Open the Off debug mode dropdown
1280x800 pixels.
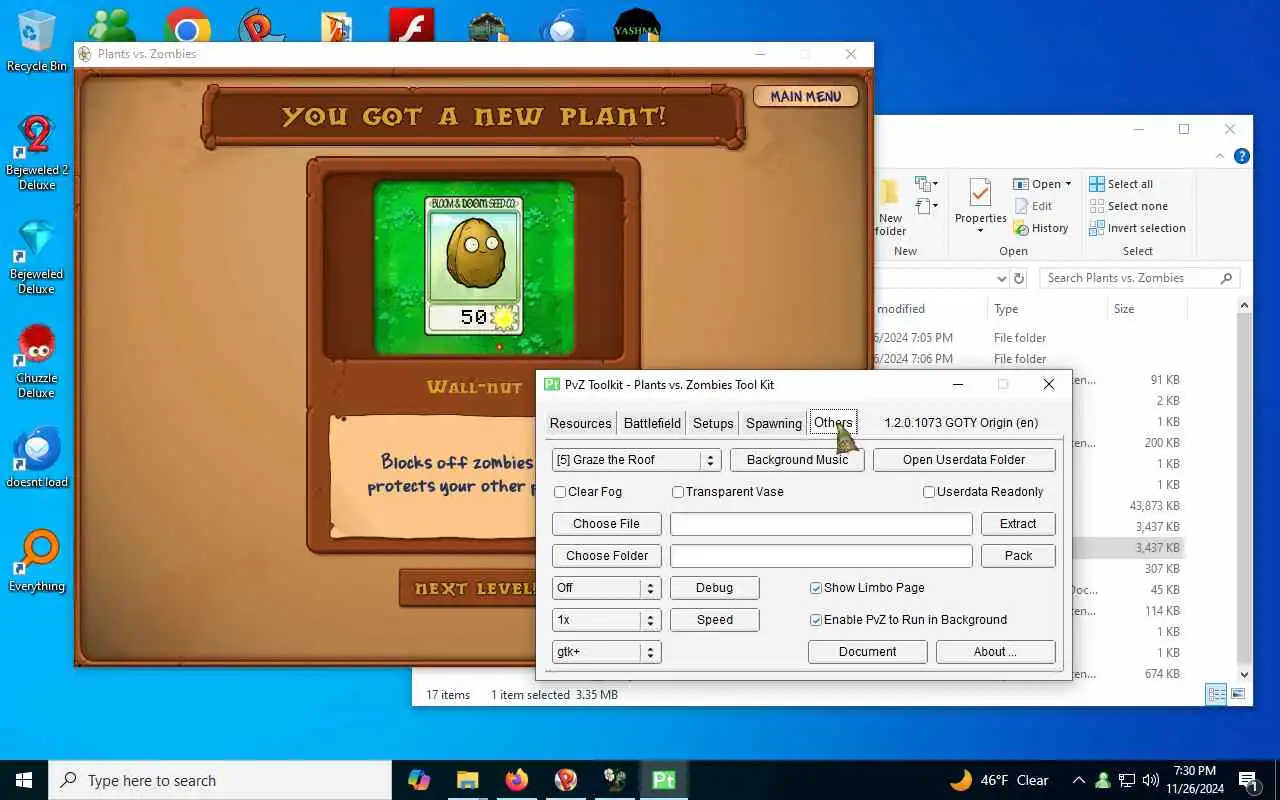tap(606, 588)
